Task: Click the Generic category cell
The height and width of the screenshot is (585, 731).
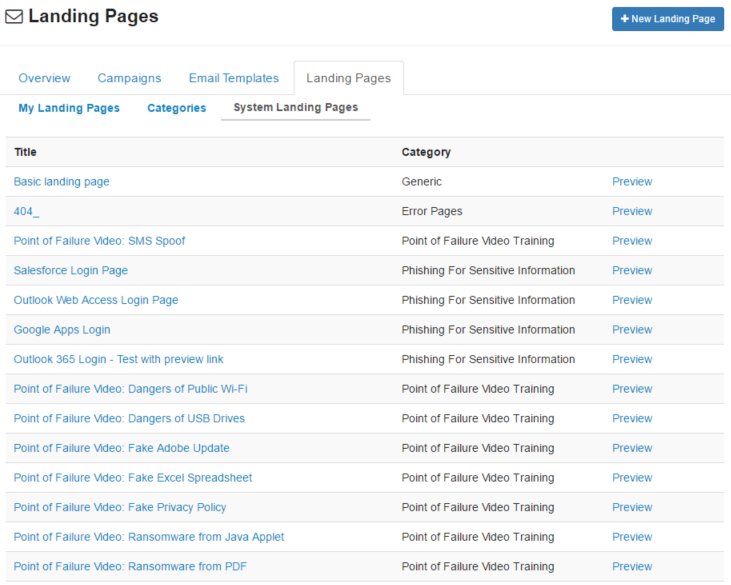Action: 421,181
